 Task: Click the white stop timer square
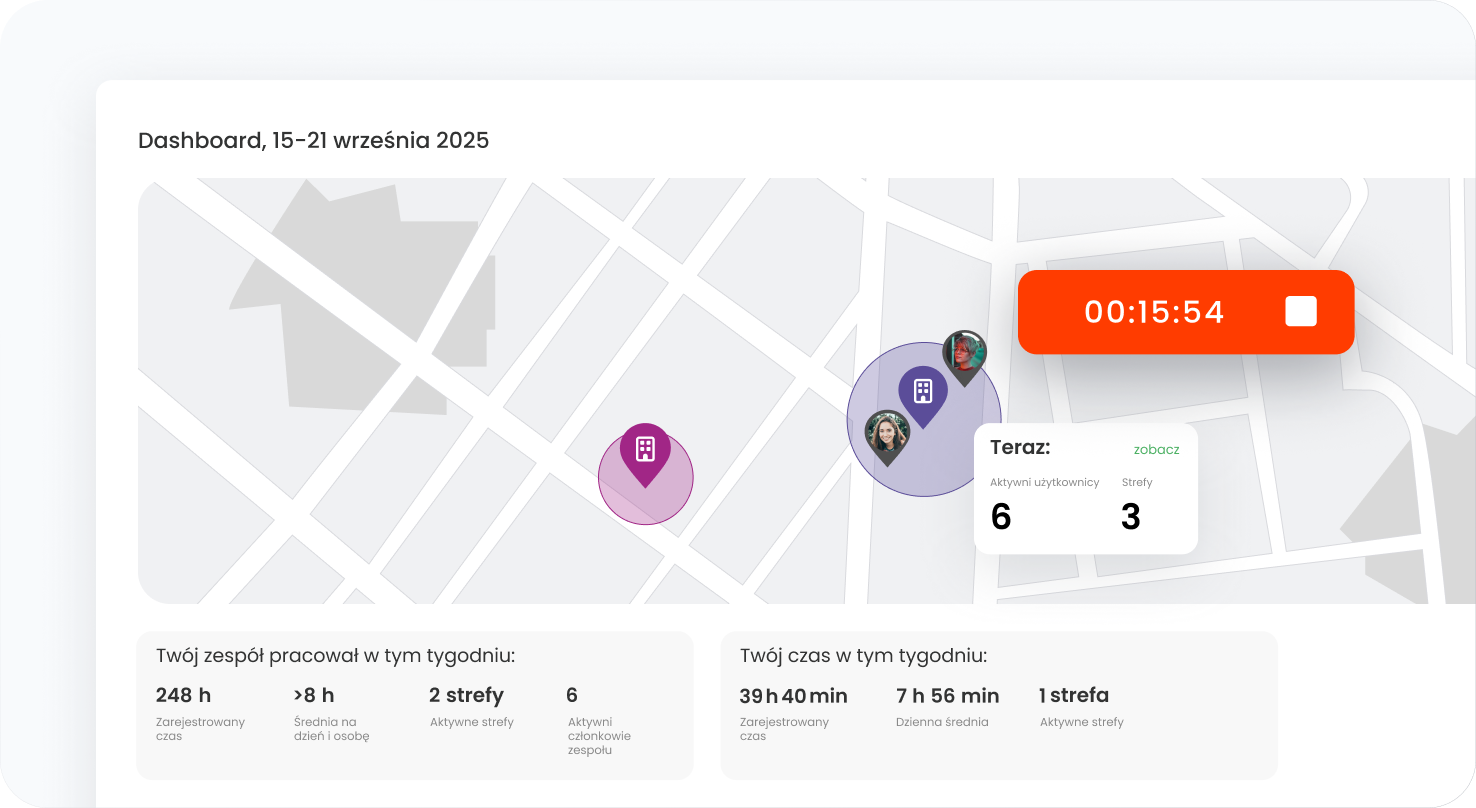tap(1300, 312)
